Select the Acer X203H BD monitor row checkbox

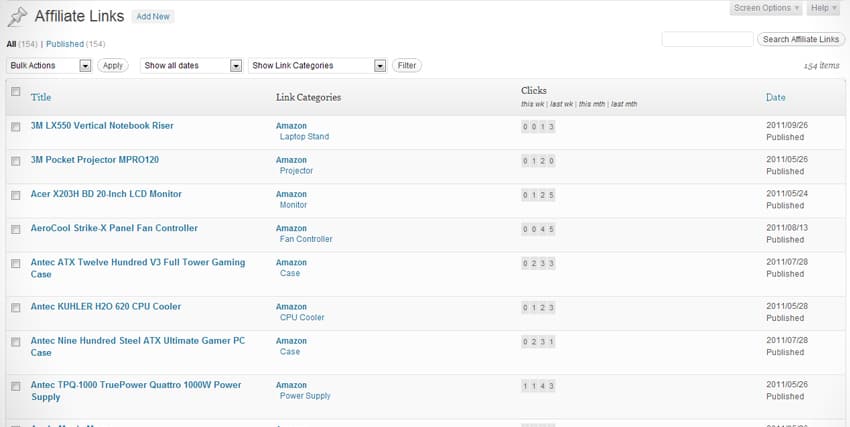point(15,195)
